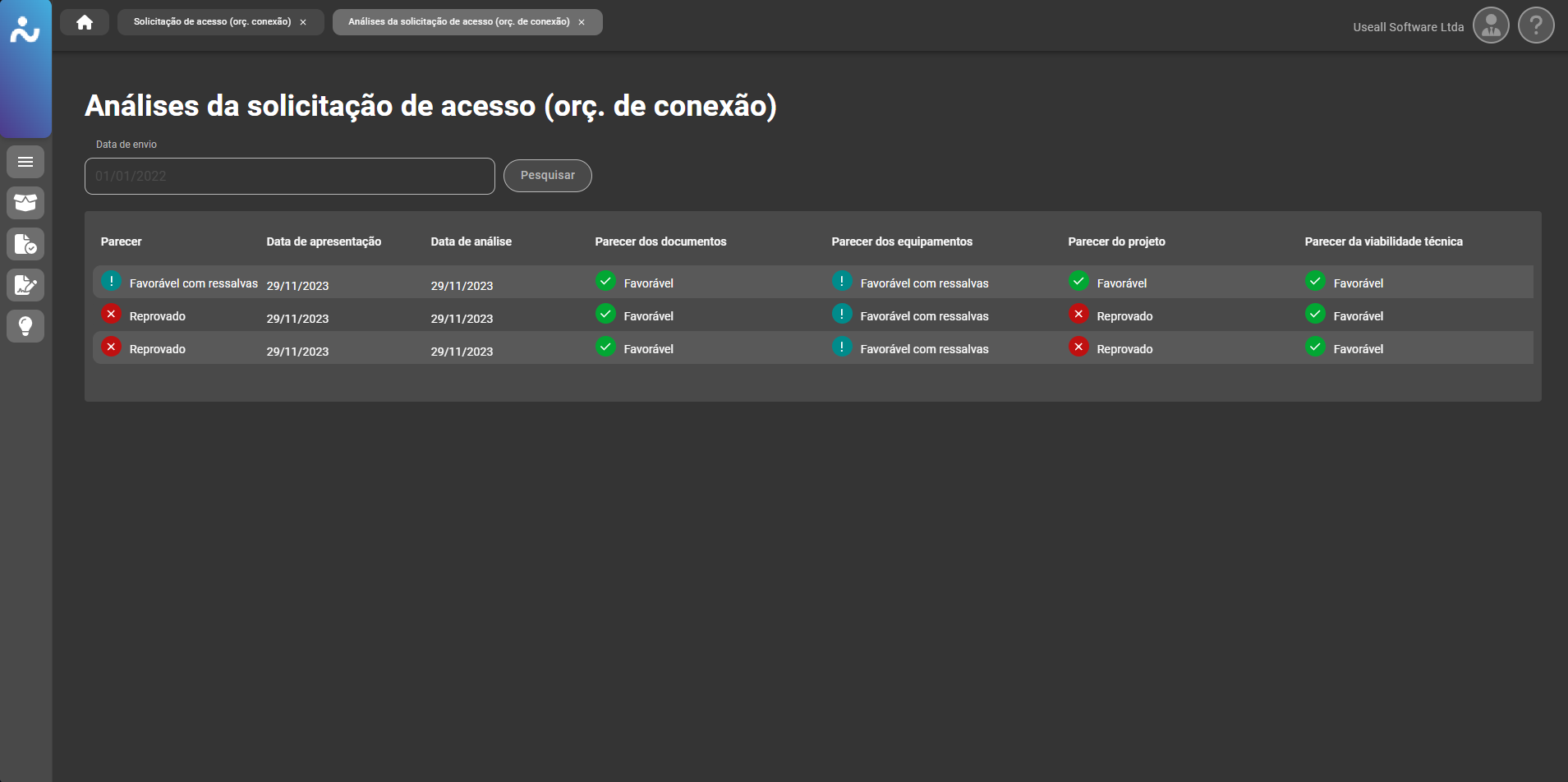1568x782 pixels.
Task: Click the Data de envio input field
Action: click(289, 176)
